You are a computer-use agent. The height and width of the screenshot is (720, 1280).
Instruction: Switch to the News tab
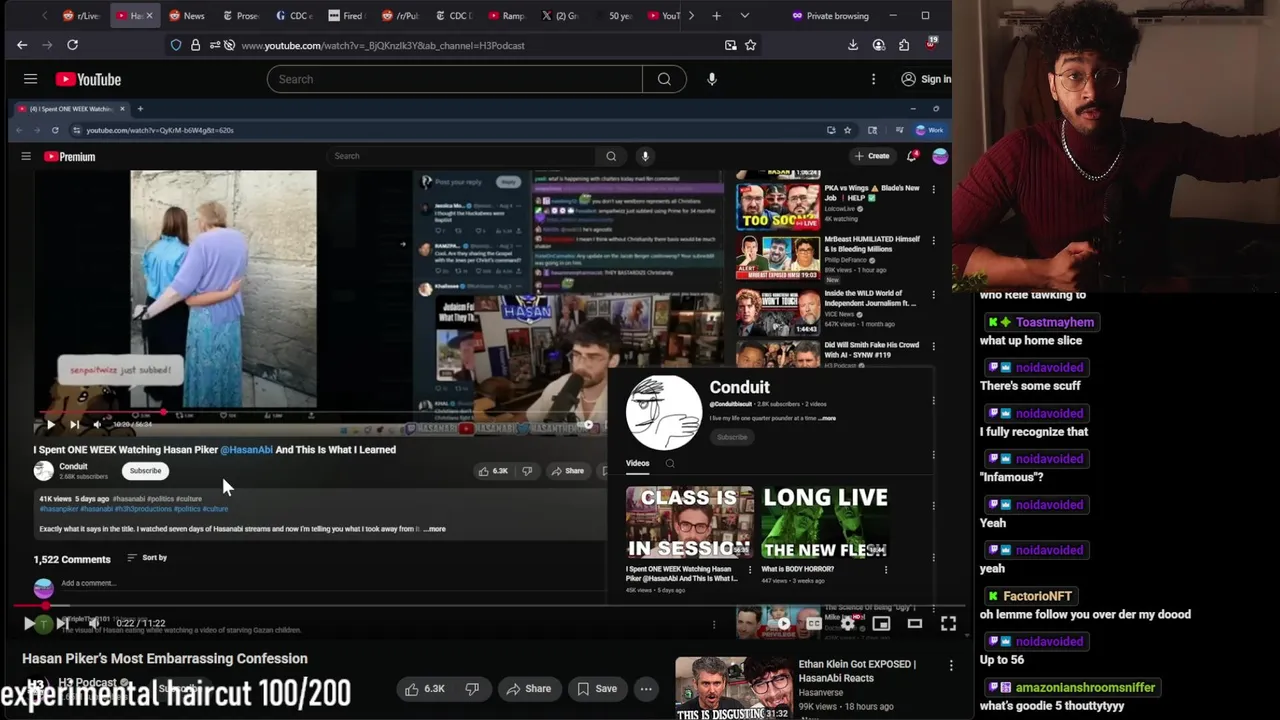(x=187, y=16)
